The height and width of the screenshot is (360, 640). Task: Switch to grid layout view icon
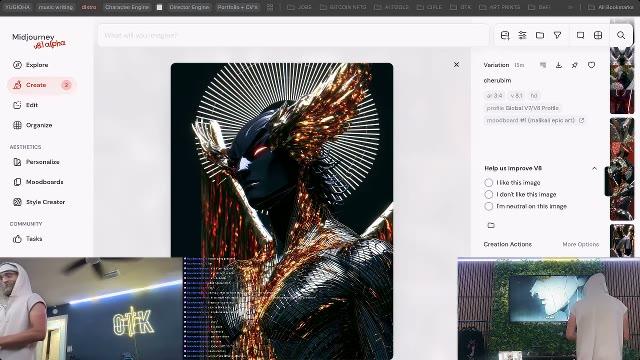pos(598,36)
